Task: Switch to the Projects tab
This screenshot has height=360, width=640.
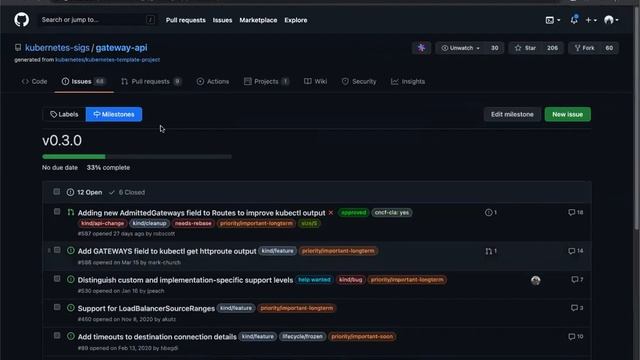Action: (266, 82)
